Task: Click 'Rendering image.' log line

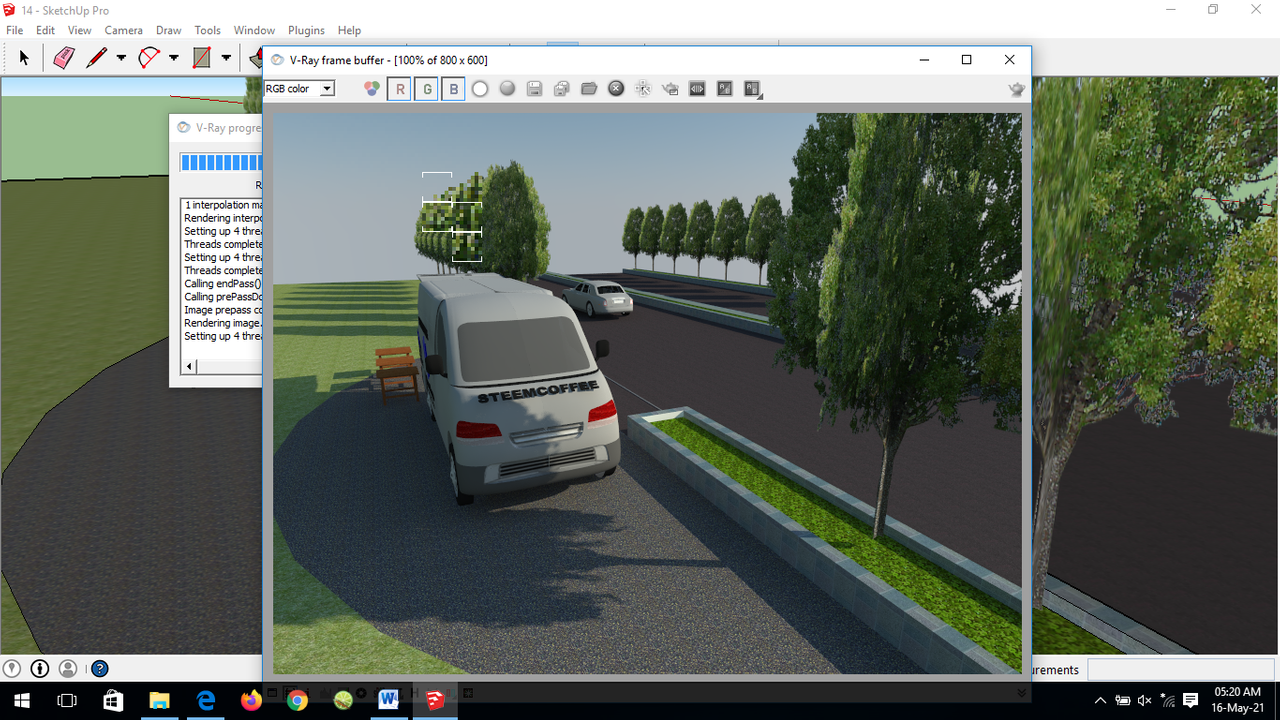Action: (x=223, y=323)
